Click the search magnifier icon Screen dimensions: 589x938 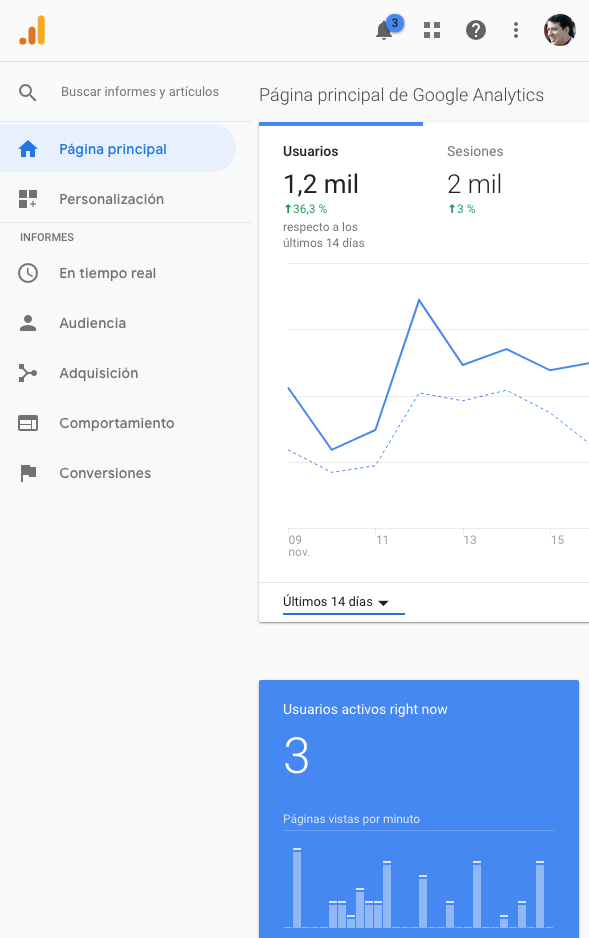28,92
